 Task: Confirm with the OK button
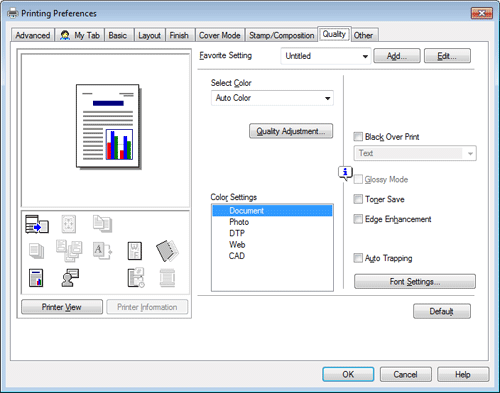pyautogui.click(x=348, y=374)
